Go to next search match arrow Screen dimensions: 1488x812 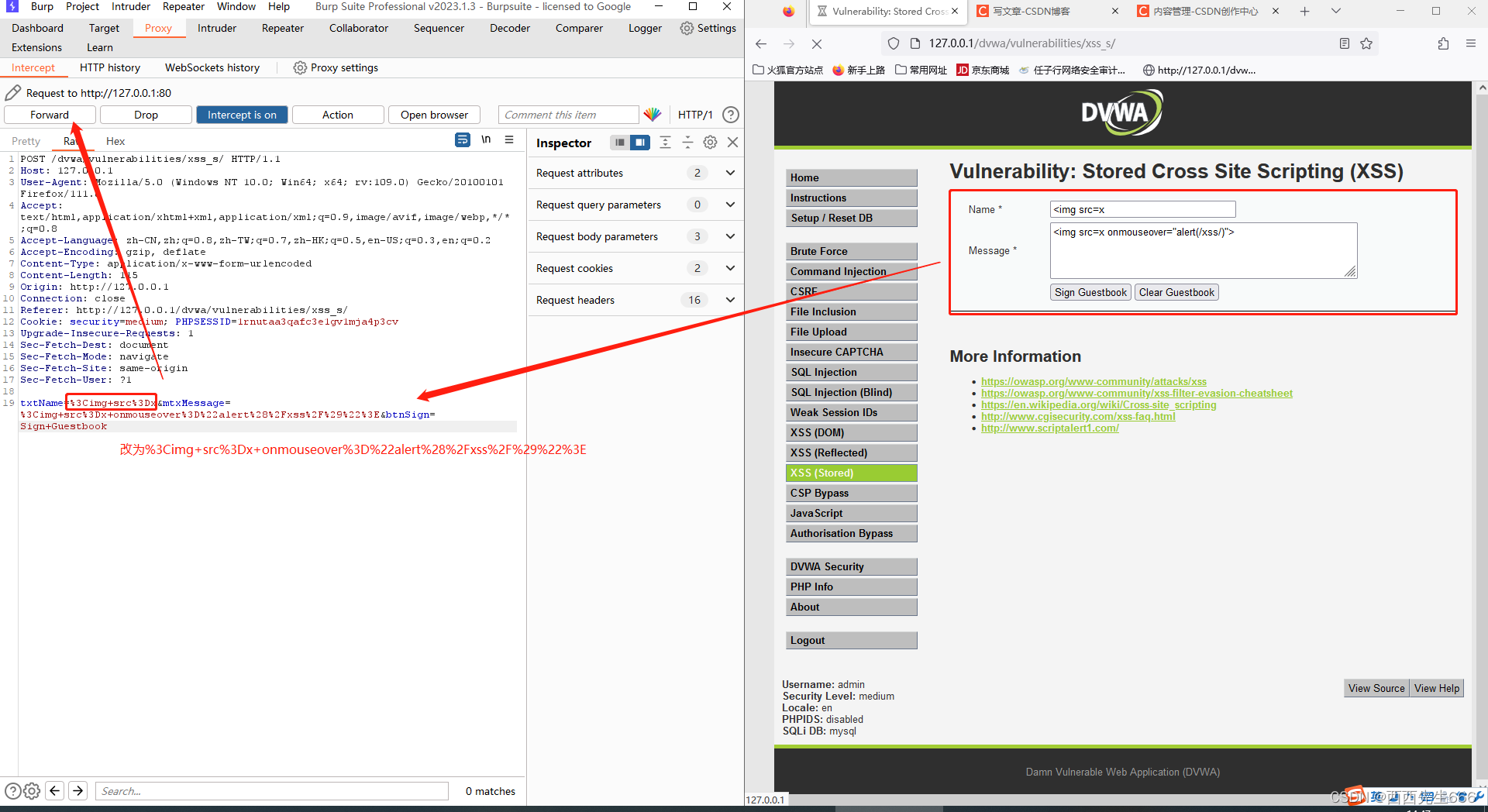click(77, 790)
